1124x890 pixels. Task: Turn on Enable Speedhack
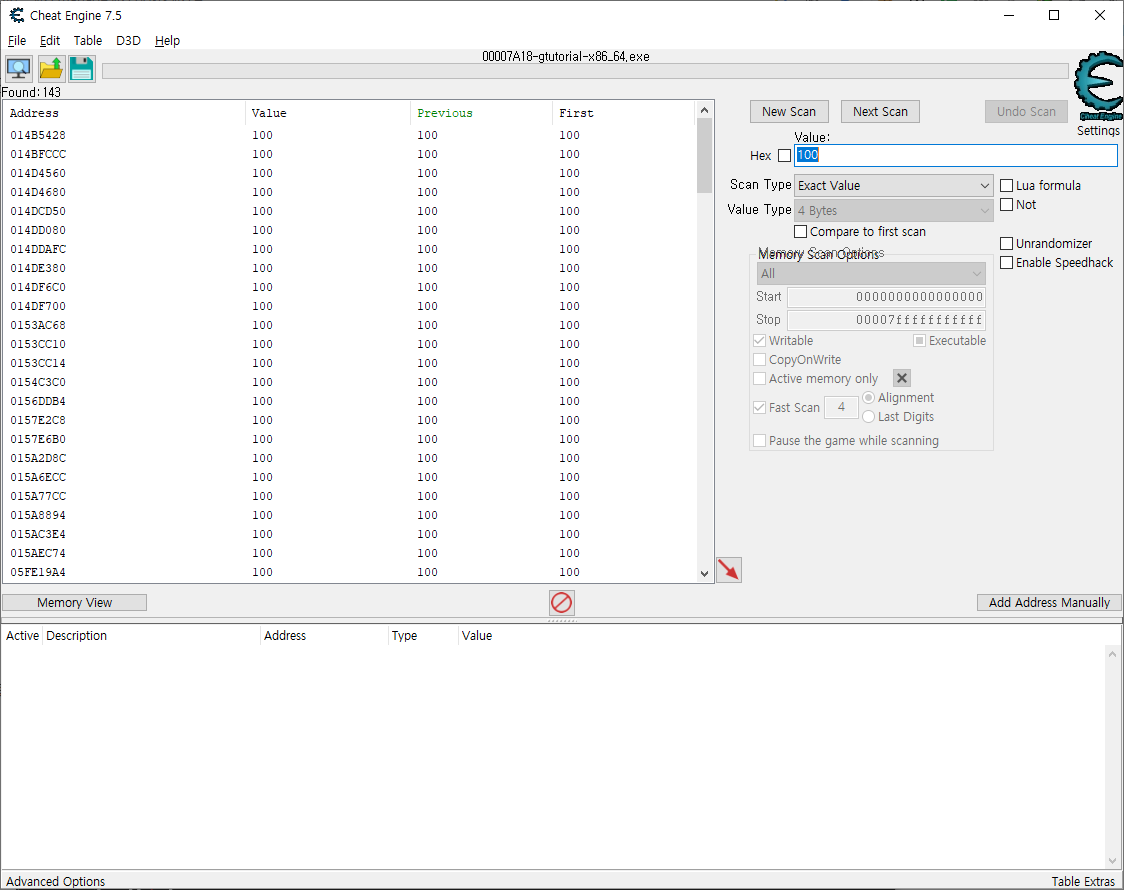(x=1006, y=263)
